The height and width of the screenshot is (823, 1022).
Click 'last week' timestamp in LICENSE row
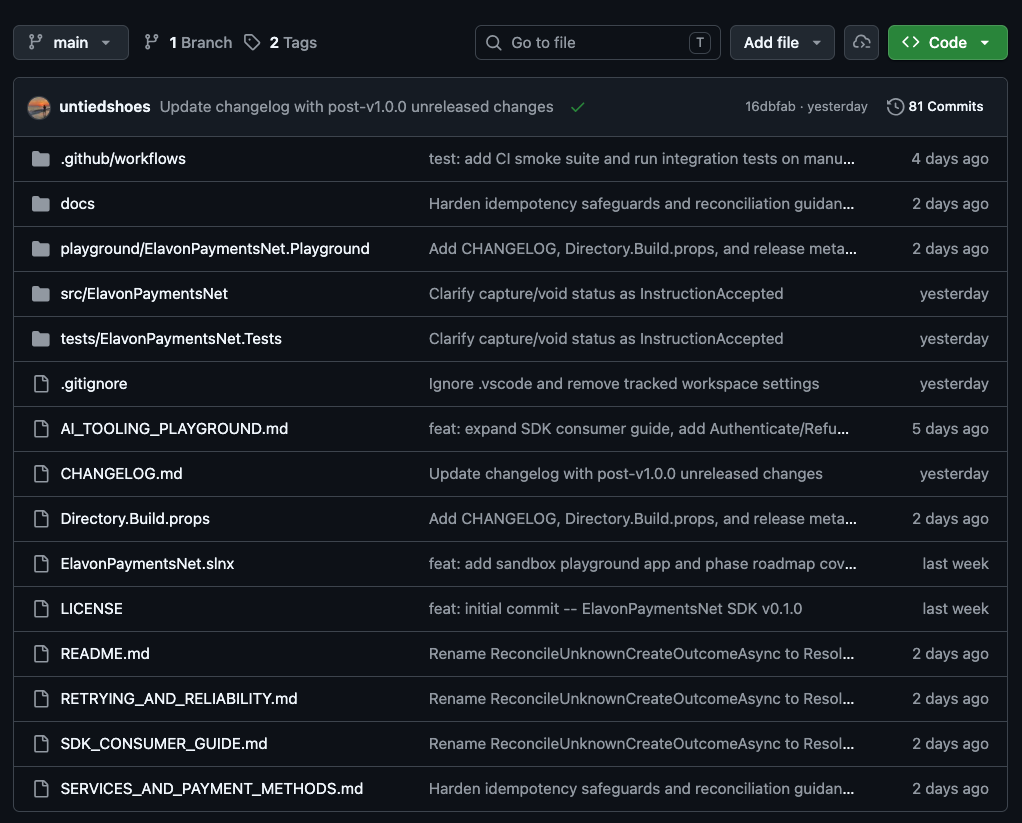(x=955, y=608)
